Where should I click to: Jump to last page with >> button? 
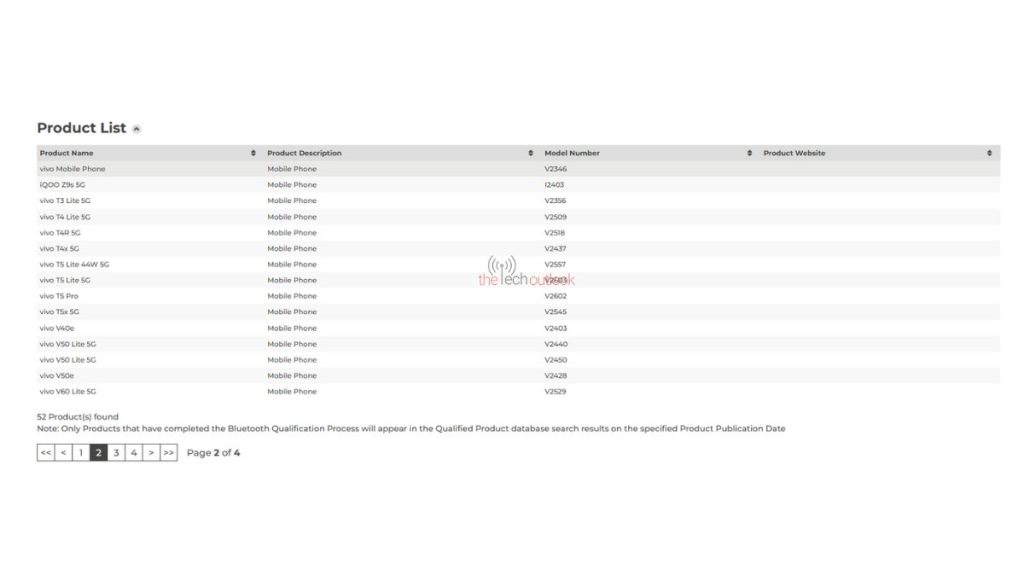168,453
